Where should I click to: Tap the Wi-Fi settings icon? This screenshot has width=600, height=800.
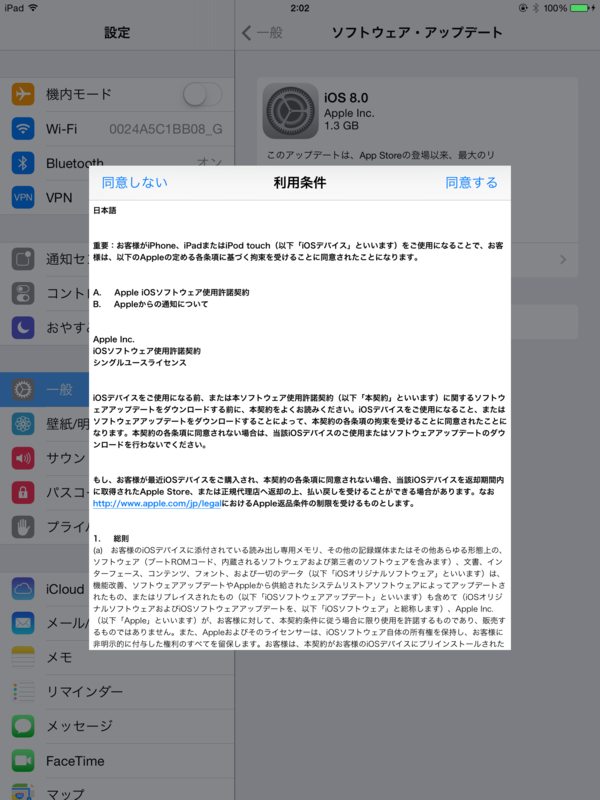(23, 129)
